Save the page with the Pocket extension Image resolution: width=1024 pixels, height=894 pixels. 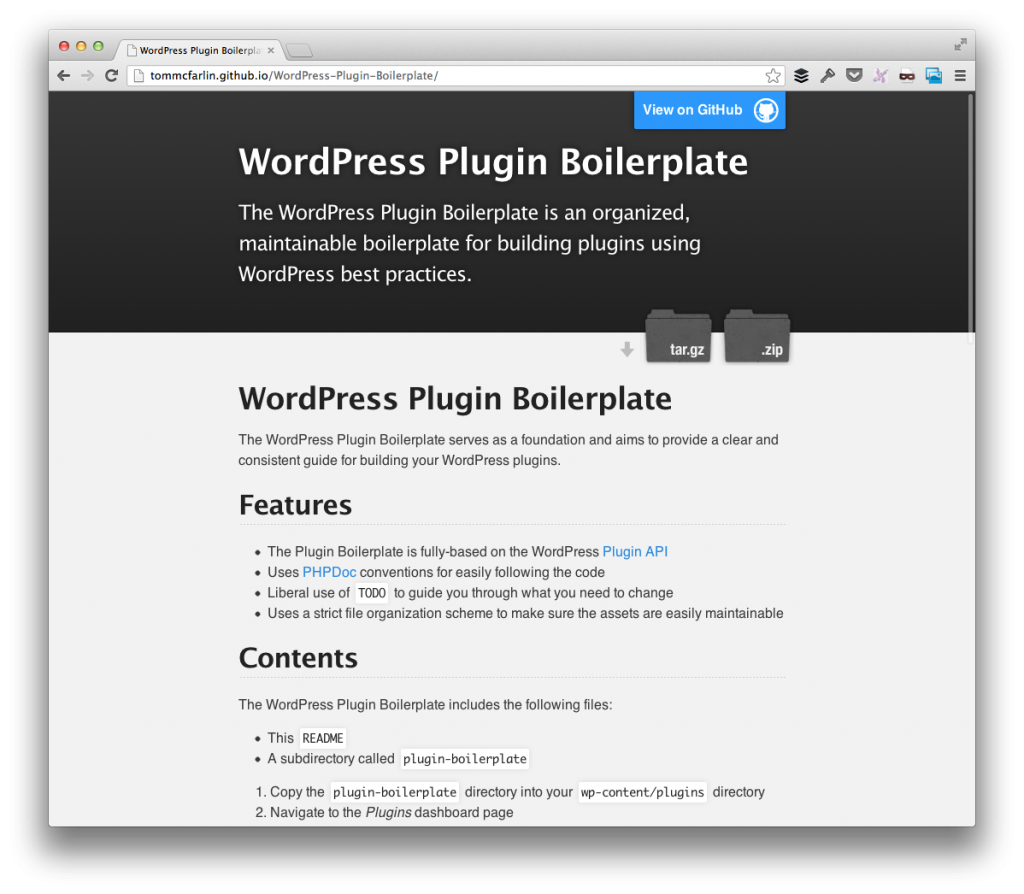[x=854, y=76]
